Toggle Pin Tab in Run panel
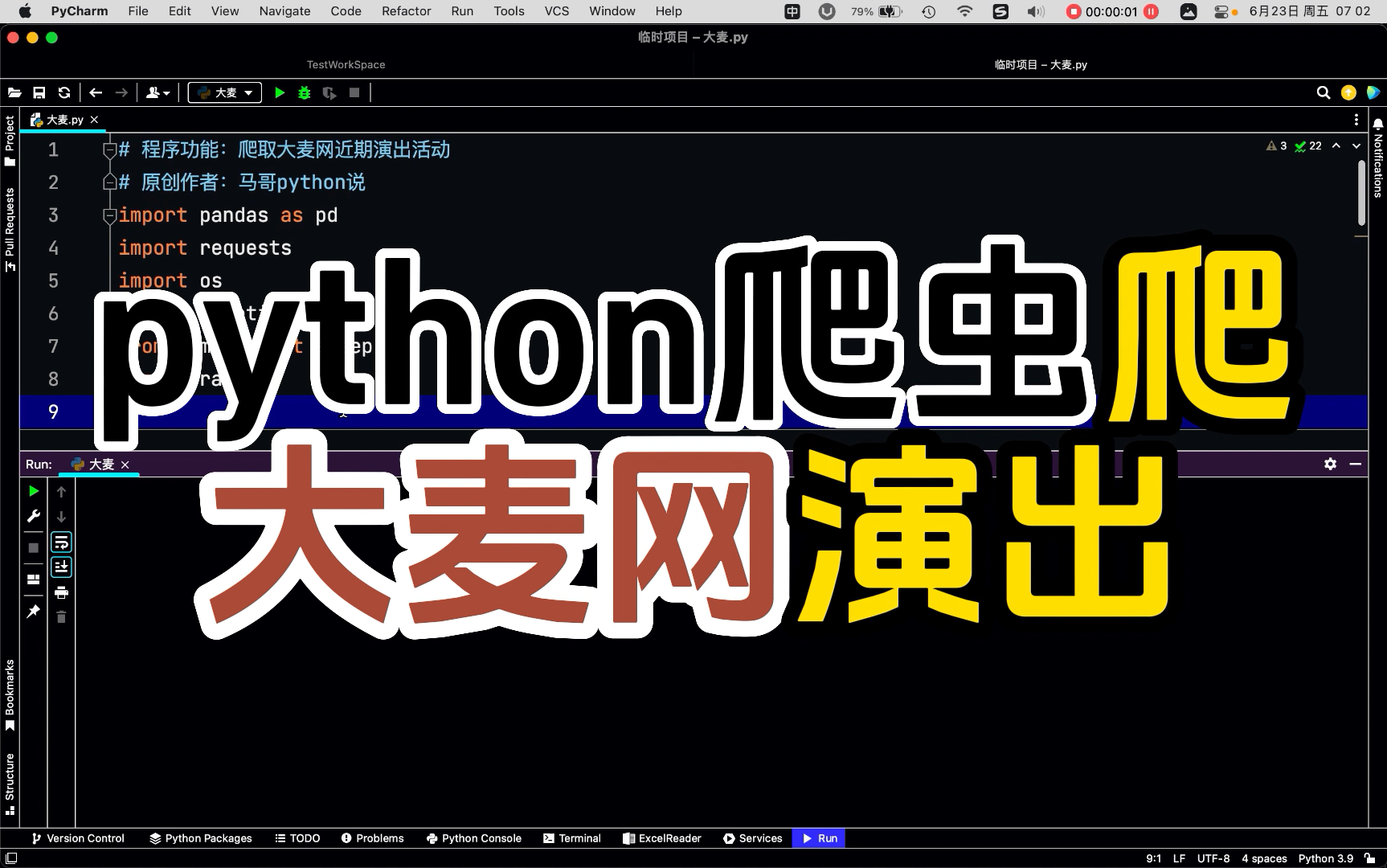The width and height of the screenshot is (1387, 868). (x=33, y=612)
